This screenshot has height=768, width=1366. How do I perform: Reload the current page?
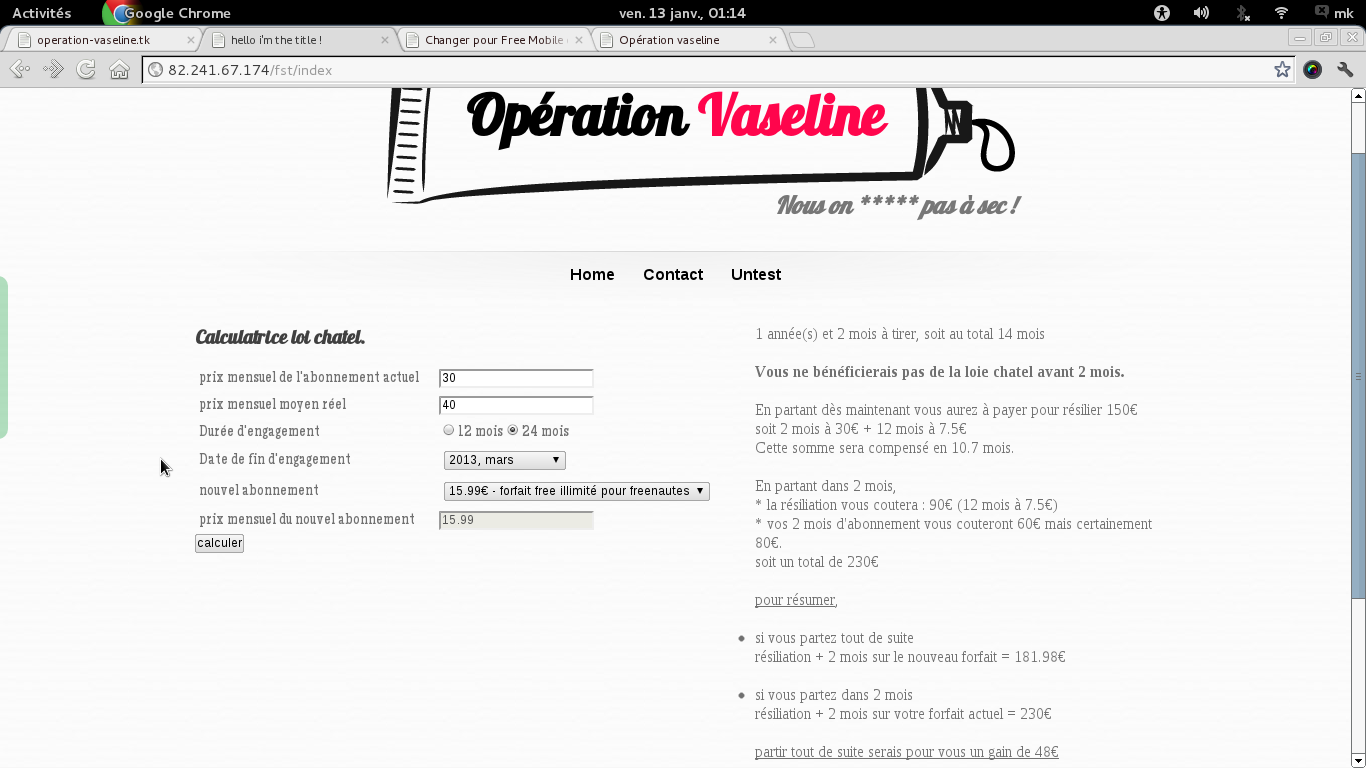tap(86, 69)
